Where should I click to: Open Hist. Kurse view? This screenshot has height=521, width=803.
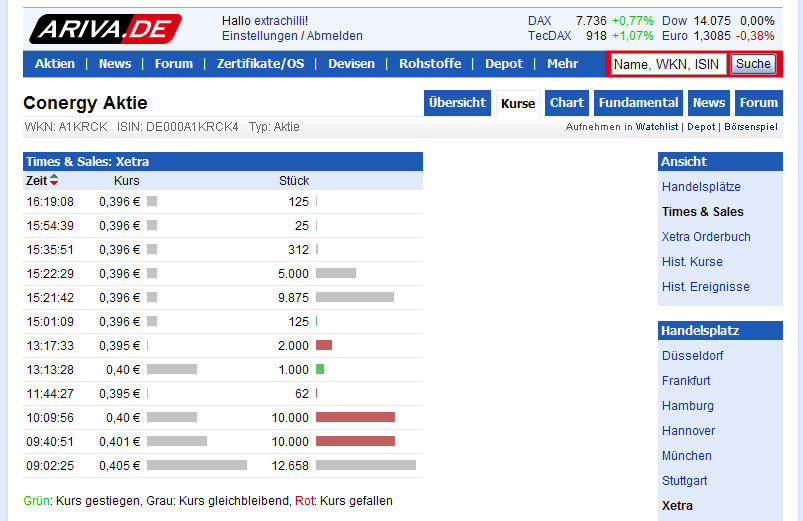tap(692, 262)
